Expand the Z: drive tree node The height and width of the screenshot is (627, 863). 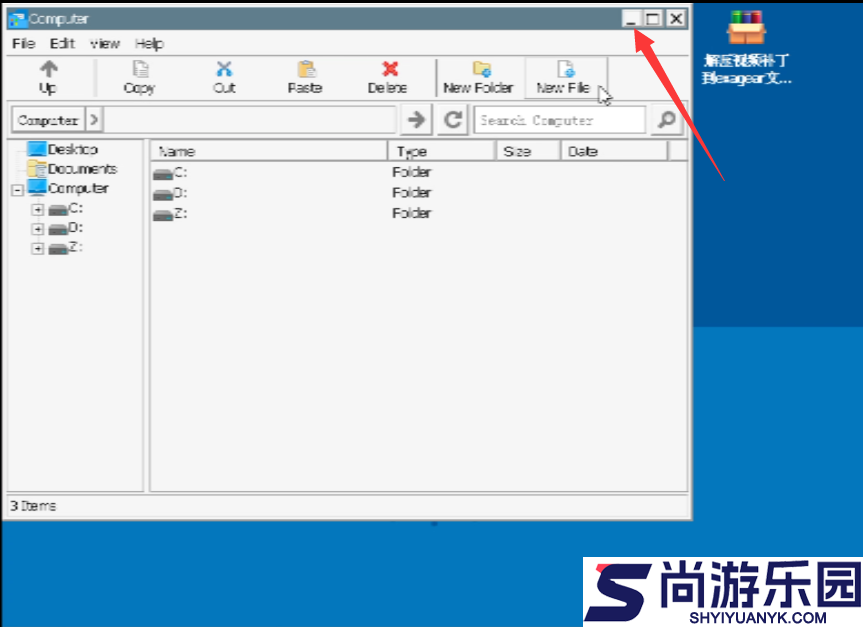click(x=38, y=248)
